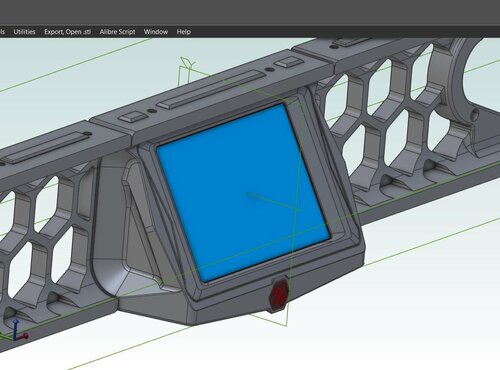Select the long slot above the blue screen
This screenshot has width=500, height=370.
210,89
